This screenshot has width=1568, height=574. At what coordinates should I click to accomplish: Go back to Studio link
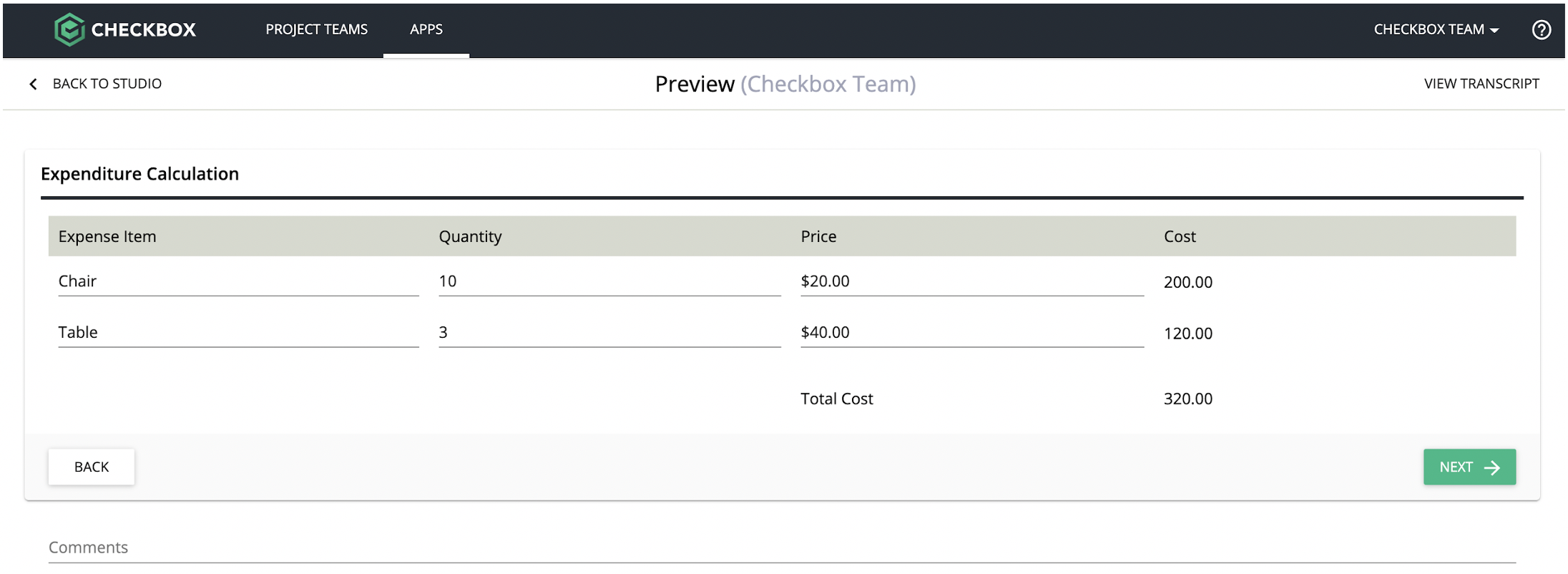[107, 84]
